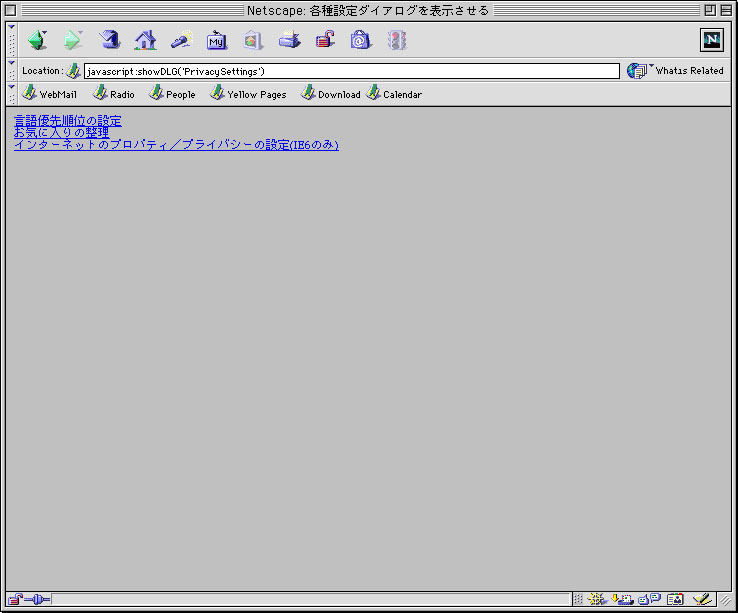Open Address Book from the component bar

point(675,599)
